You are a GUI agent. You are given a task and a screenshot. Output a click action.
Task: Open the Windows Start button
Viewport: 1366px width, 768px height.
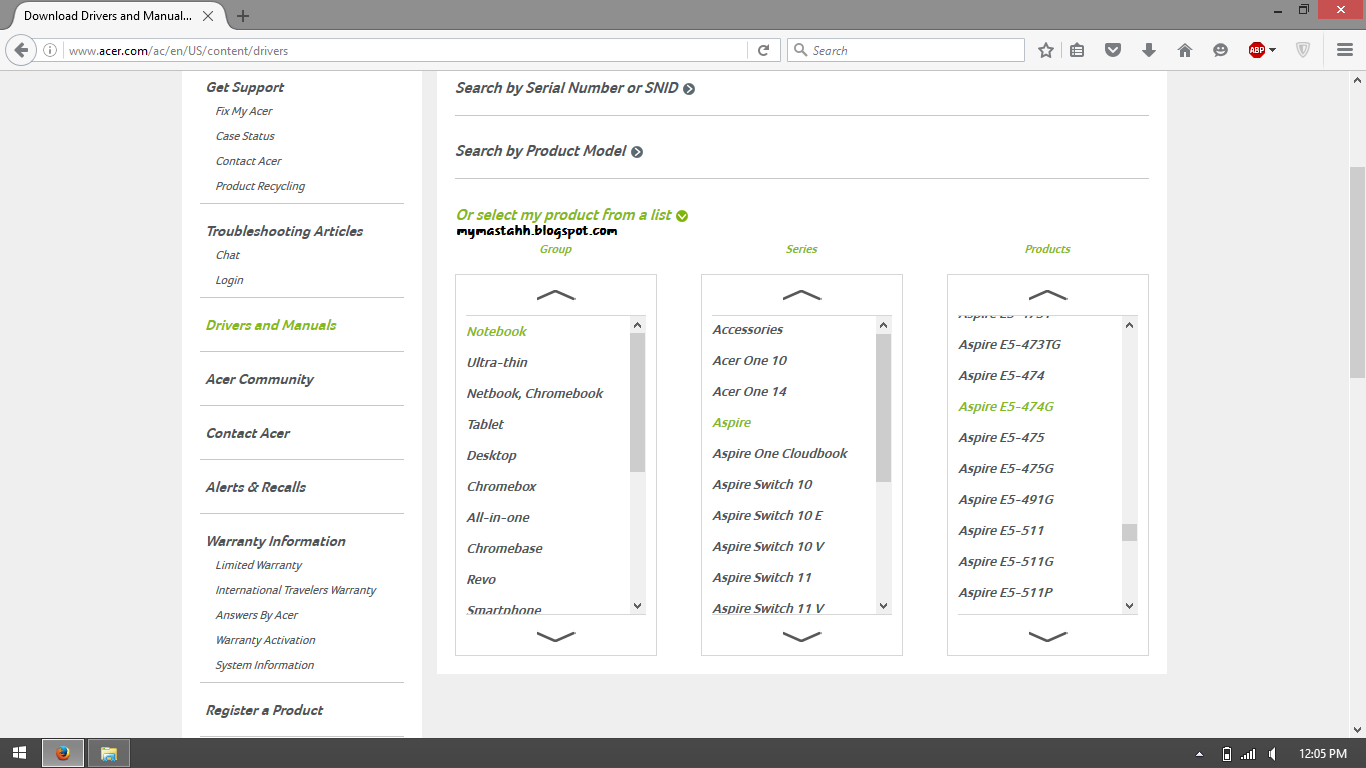pos(19,753)
